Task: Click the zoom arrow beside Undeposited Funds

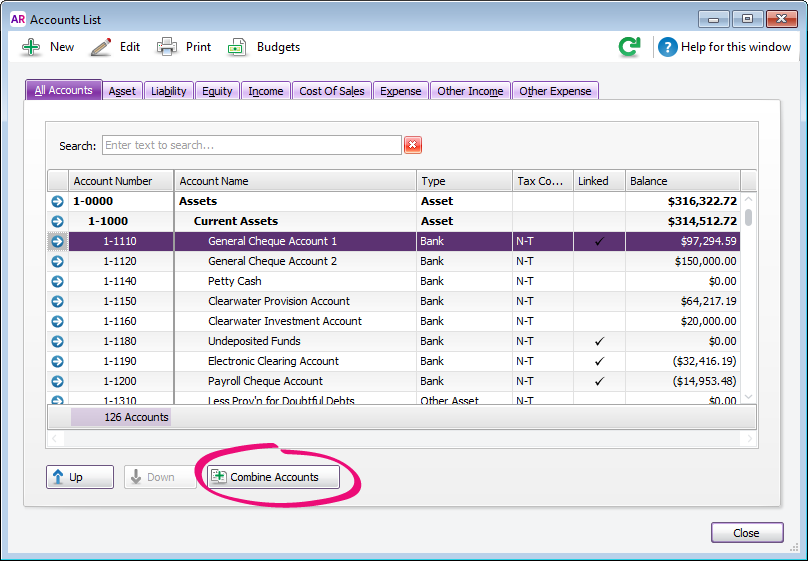Action: (57, 341)
